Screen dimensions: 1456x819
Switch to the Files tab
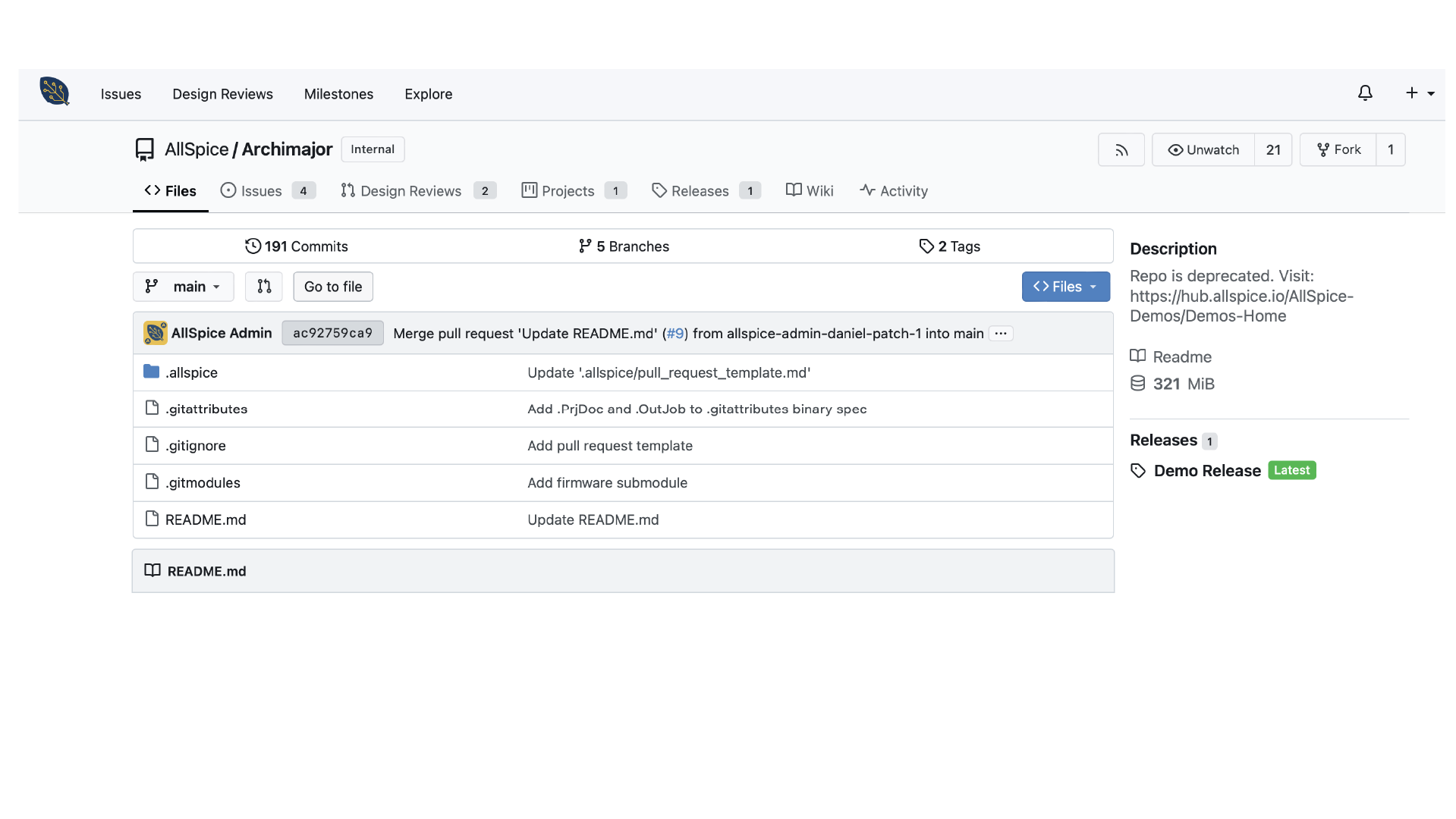pos(170,191)
